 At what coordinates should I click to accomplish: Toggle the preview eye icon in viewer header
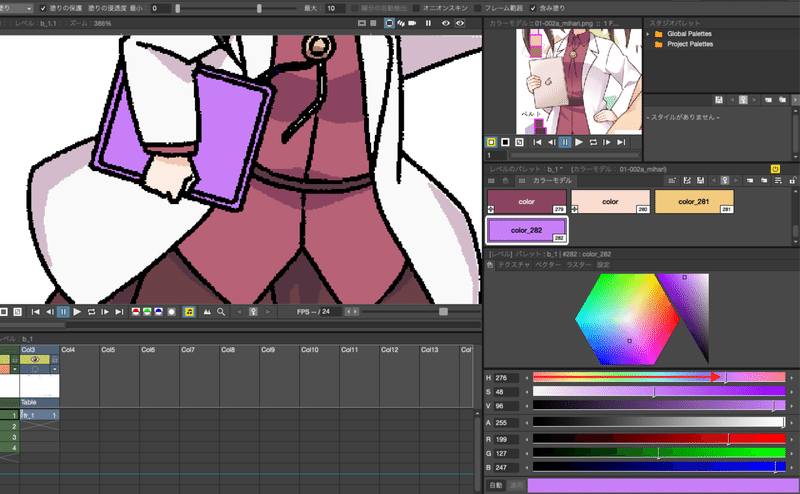[x=445, y=23]
